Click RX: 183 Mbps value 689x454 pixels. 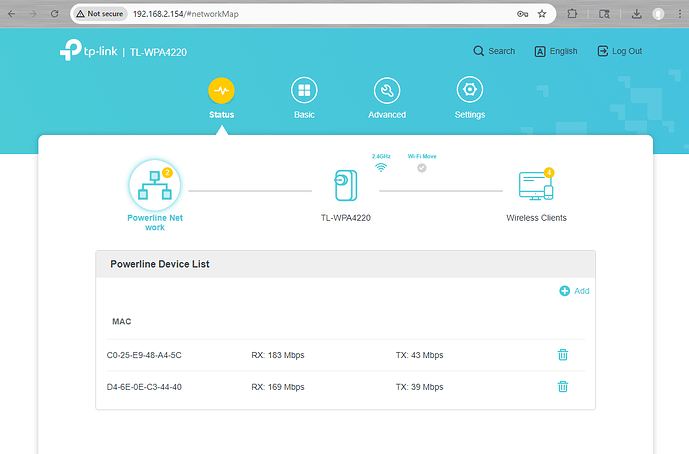278,355
